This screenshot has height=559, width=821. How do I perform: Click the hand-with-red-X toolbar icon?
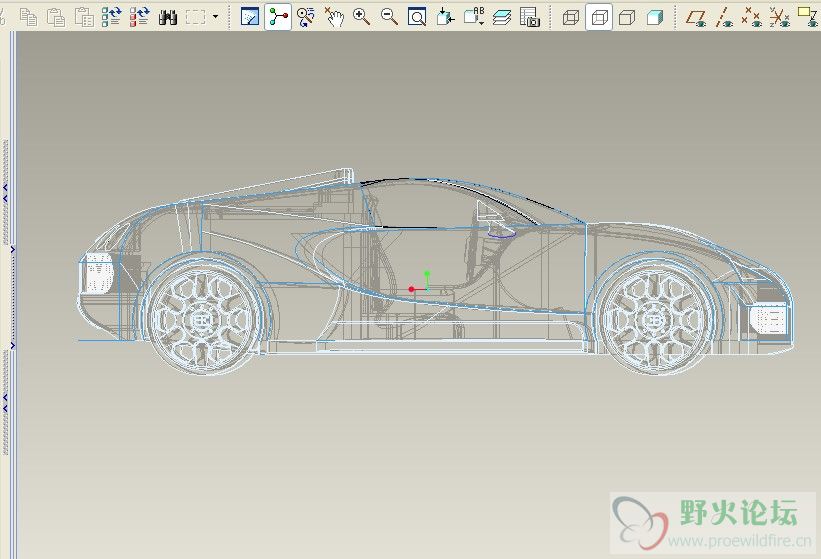click(x=334, y=17)
